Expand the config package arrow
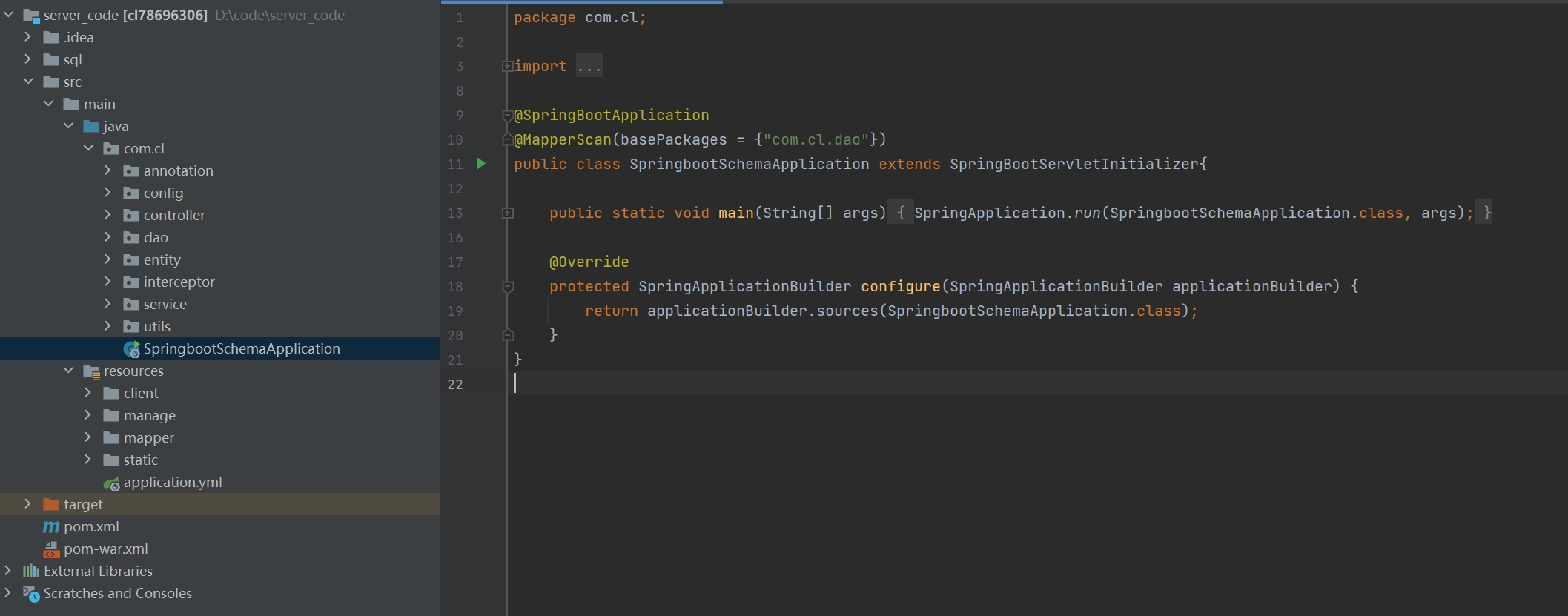The height and width of the screenshot is (616, 1568). (107, 192)
